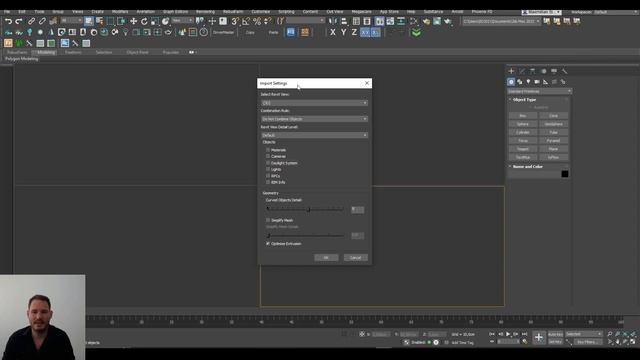
Task: Select the Rotate transform tool
Action: point(144,21)
